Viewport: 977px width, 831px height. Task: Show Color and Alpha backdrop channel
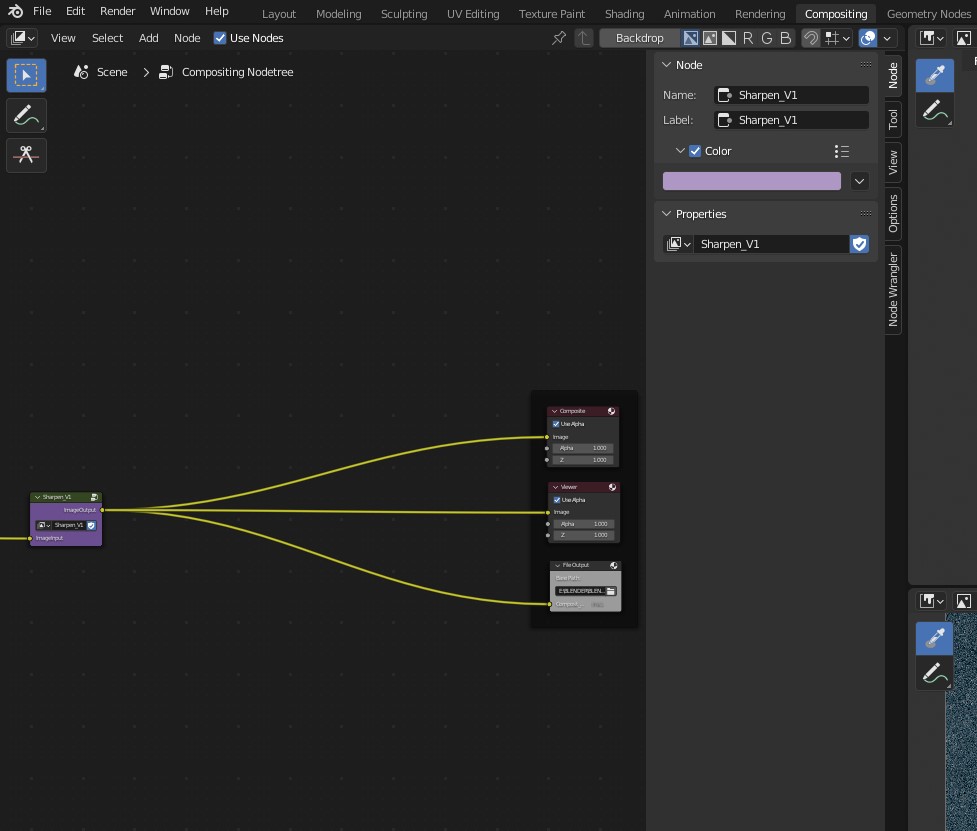coord(690,38)
